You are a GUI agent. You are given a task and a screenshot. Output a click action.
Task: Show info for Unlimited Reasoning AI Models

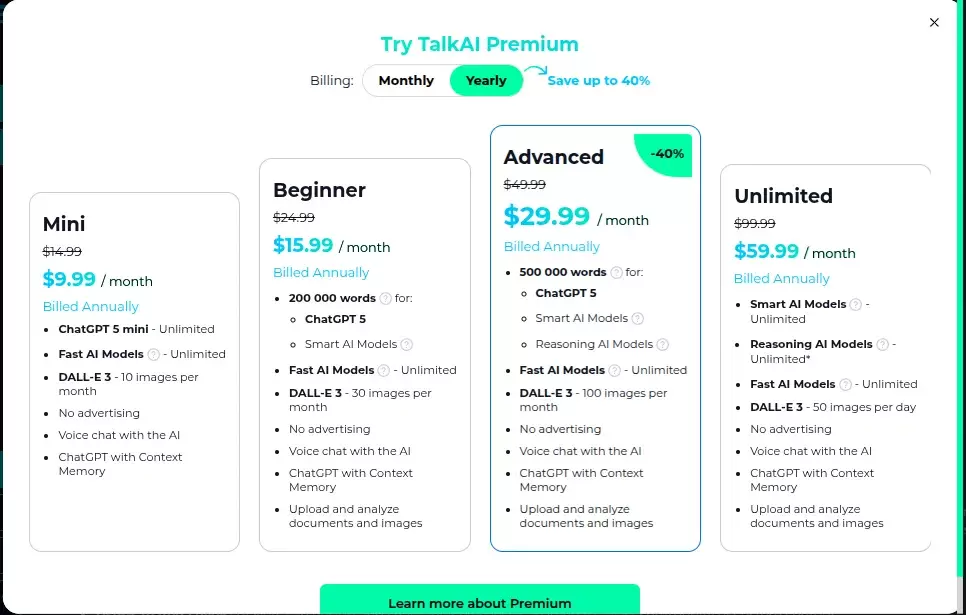click(x=882, y=344)
